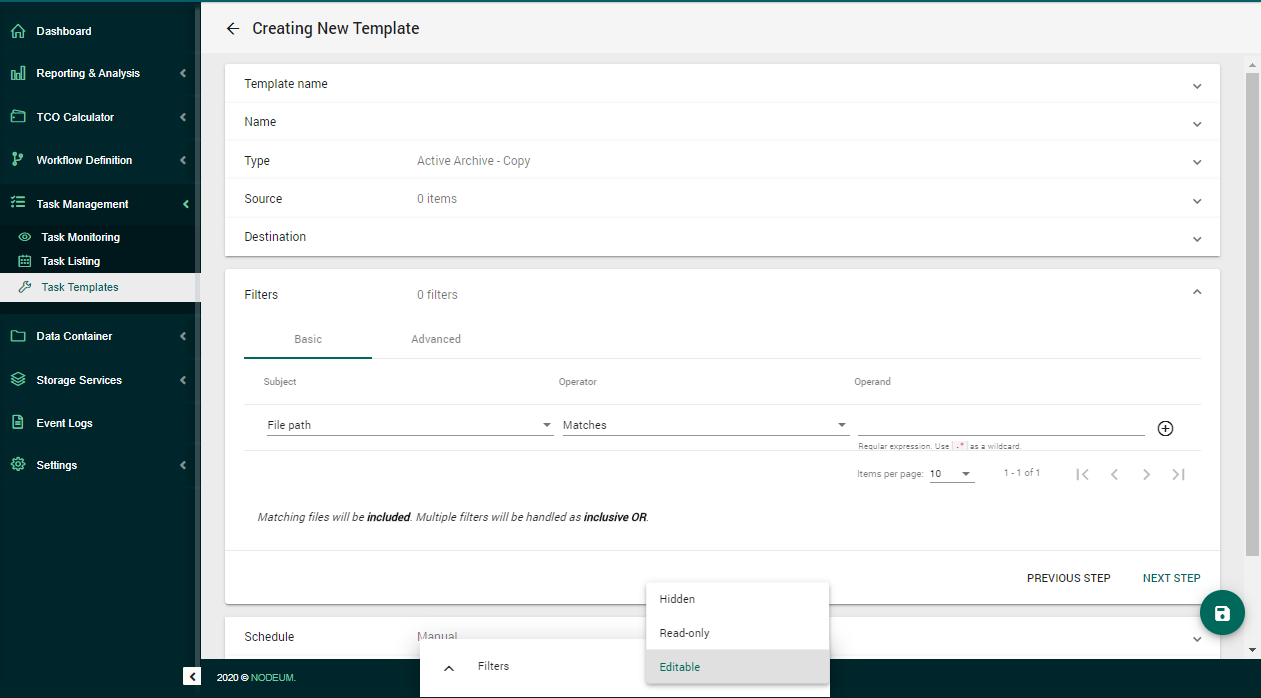The height and width of the screenshot is (698, 1261).
Task: Expand the Workflow Definition submenu arrow
Action: click(x=183, y=160)
